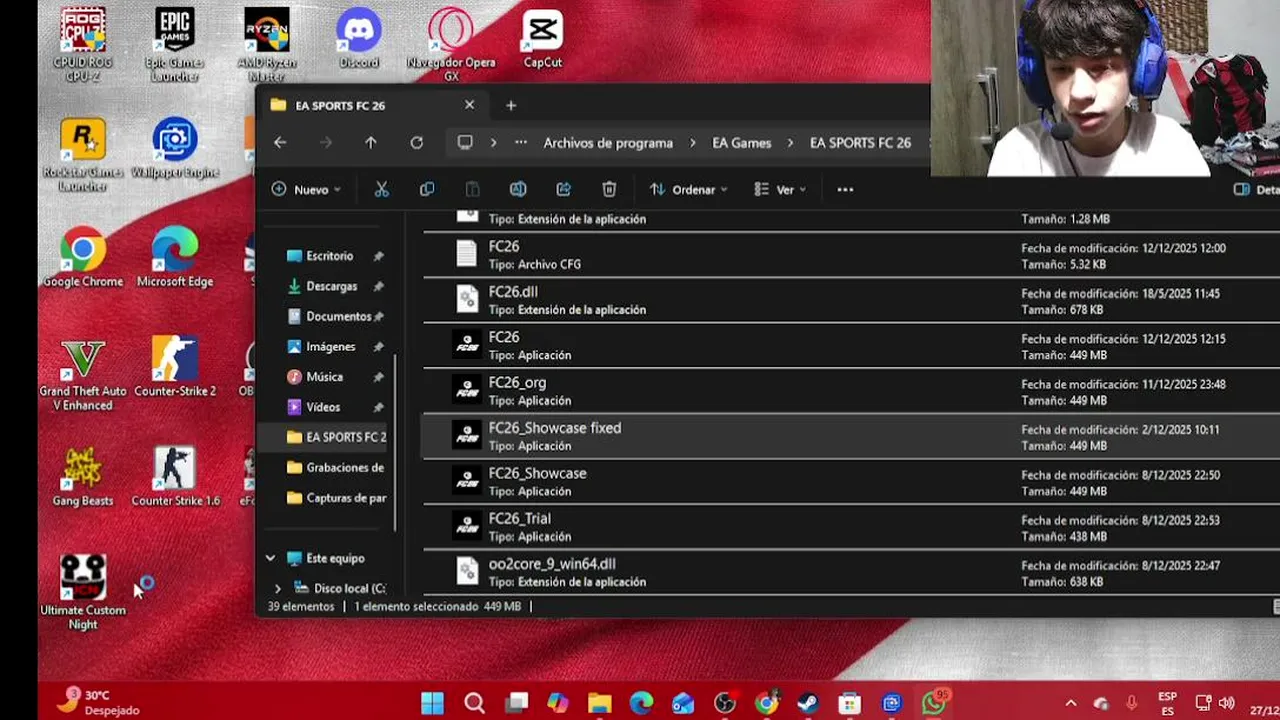Image resolution: width=1280 pixels, height=720 pixels.
Task: Refresh the Explorer folder view
Action: (417, 143)
